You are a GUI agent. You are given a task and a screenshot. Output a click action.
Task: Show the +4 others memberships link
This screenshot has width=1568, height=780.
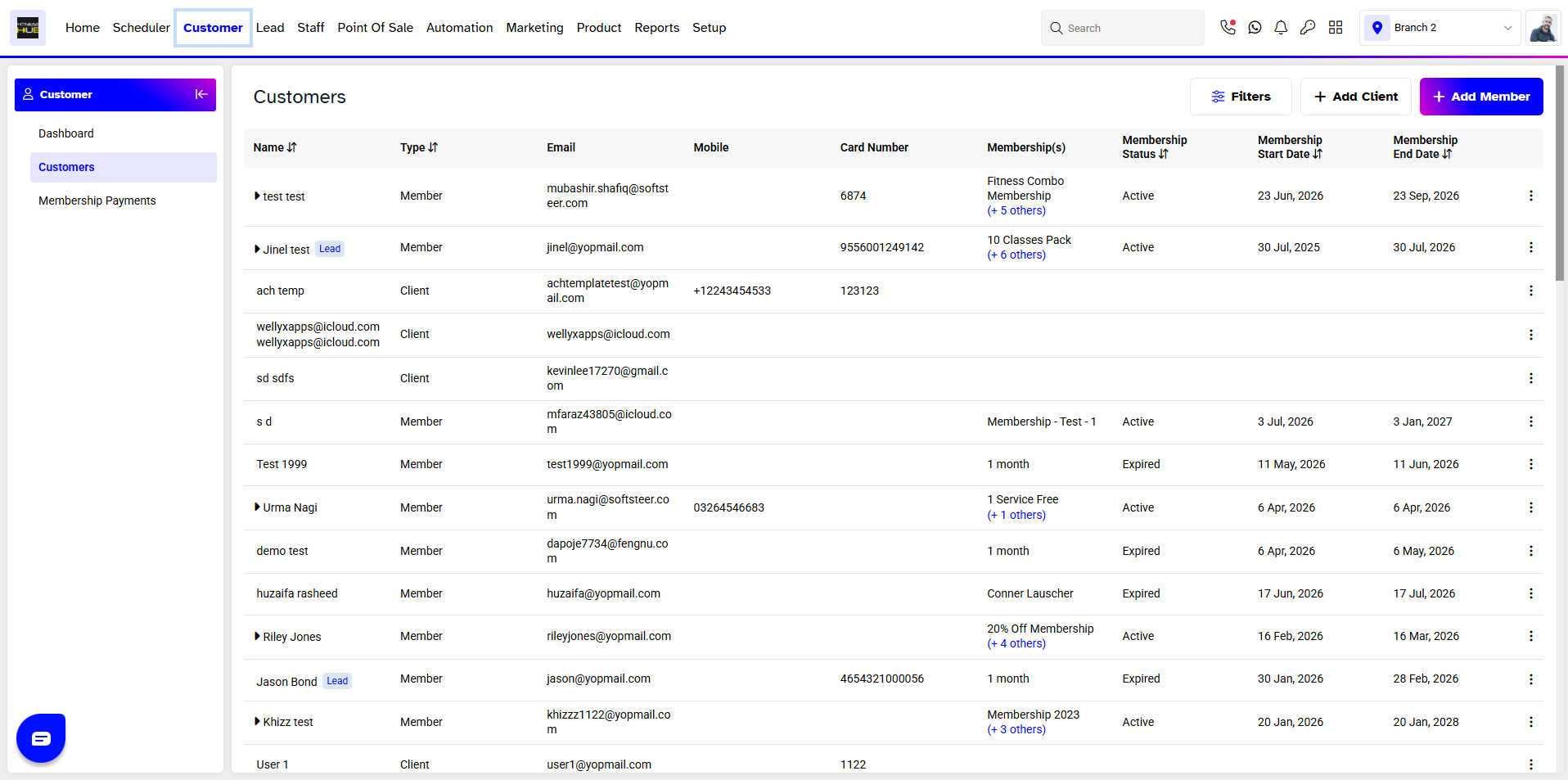[x=1016, y=643]
